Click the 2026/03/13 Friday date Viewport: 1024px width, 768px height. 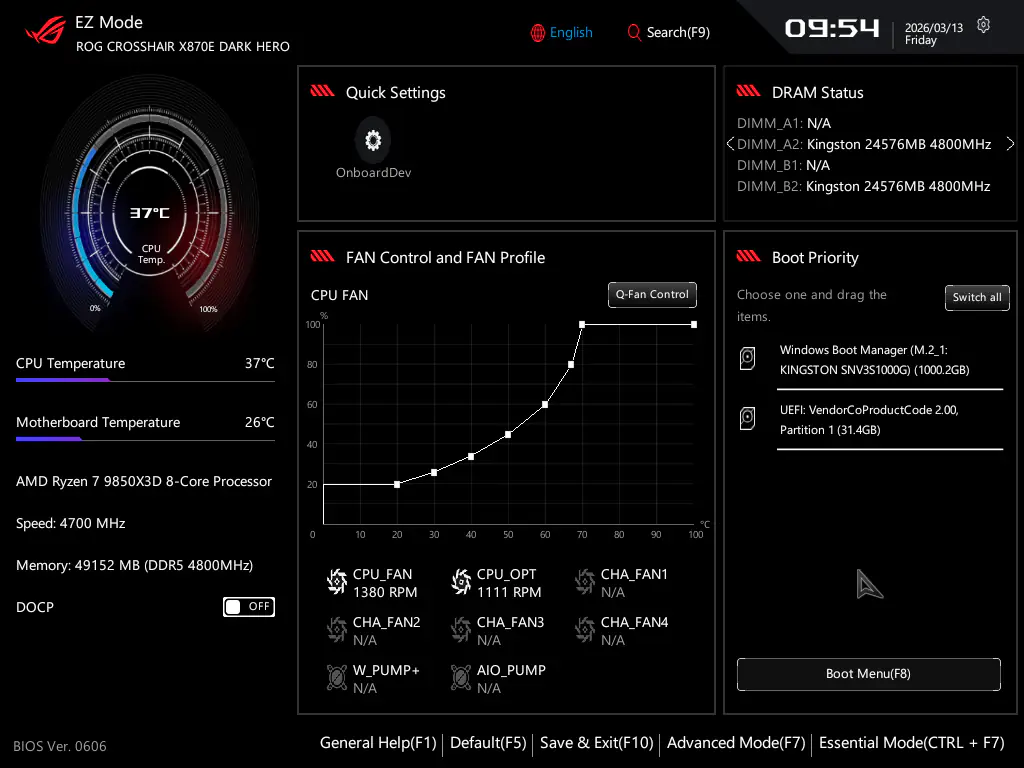pos(934,34)
